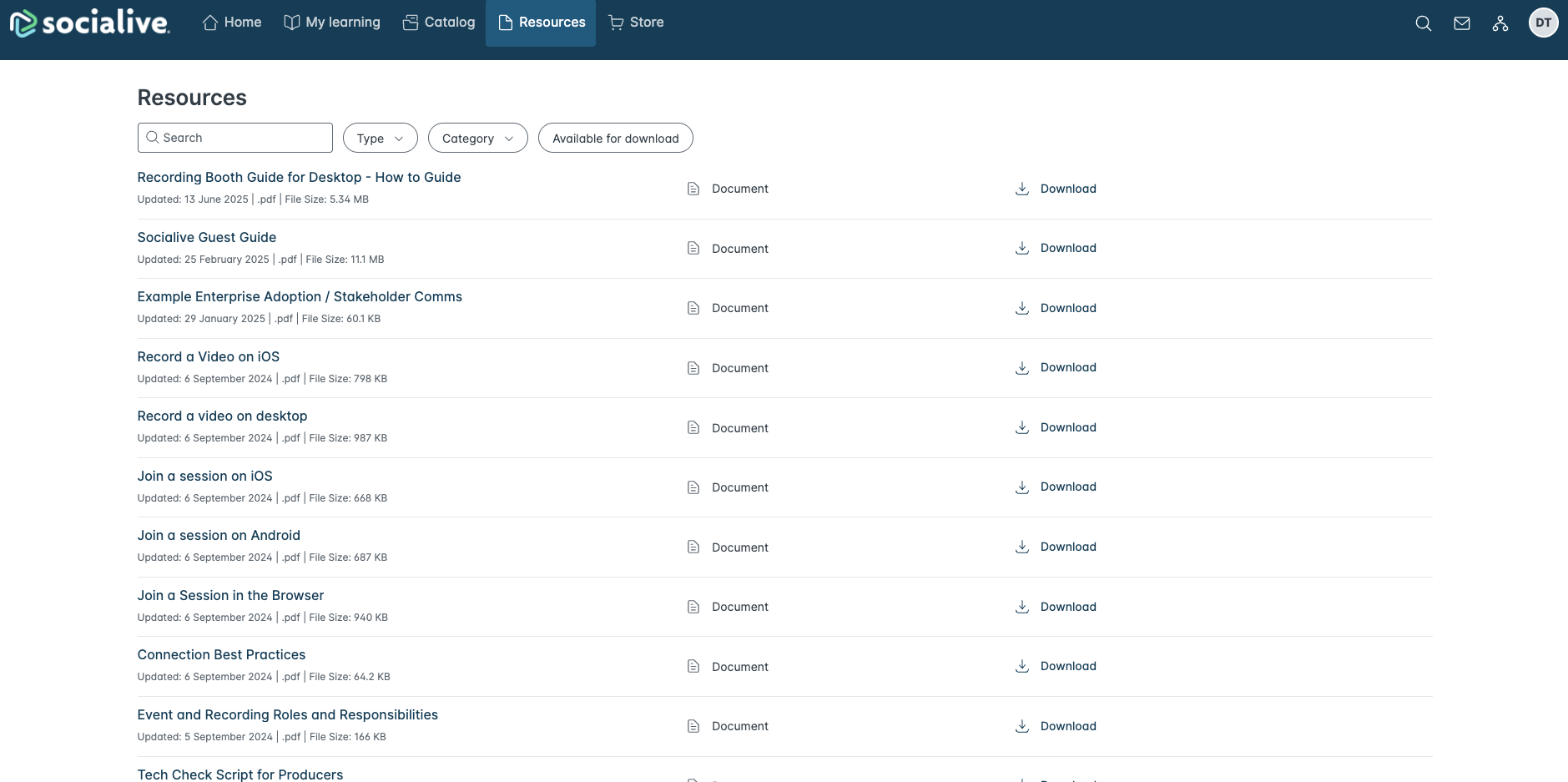
Task: Open My learning tab
Action: (332, 23)
